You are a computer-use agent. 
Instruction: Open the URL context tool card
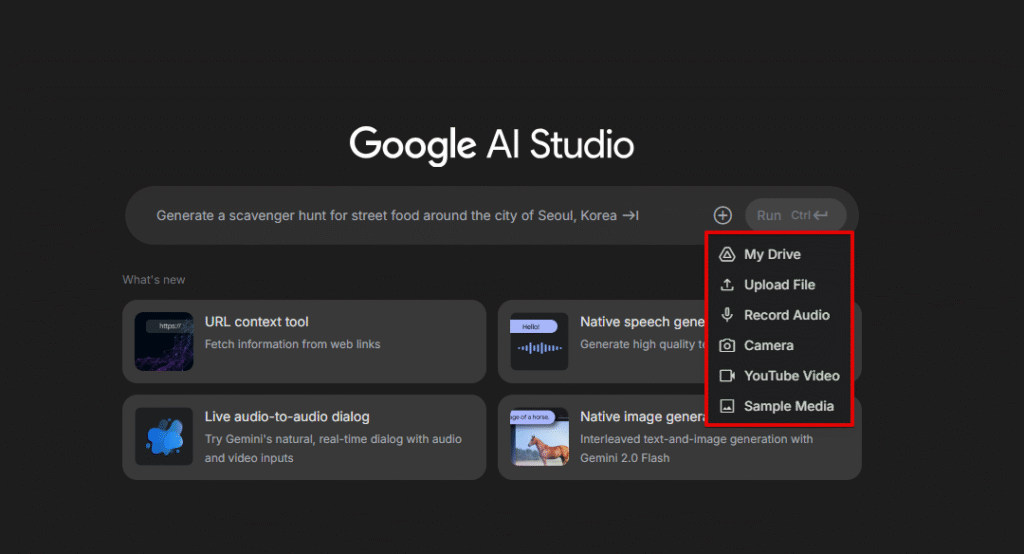click(x=304, y=342)
